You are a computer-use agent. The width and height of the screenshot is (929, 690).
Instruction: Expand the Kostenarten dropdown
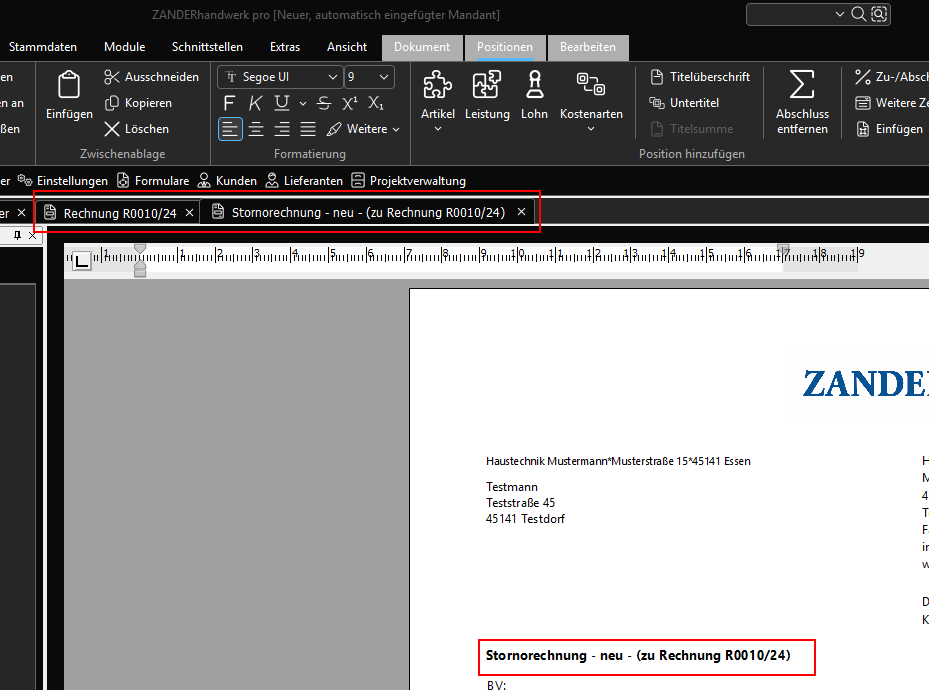(x=590, y=128)
